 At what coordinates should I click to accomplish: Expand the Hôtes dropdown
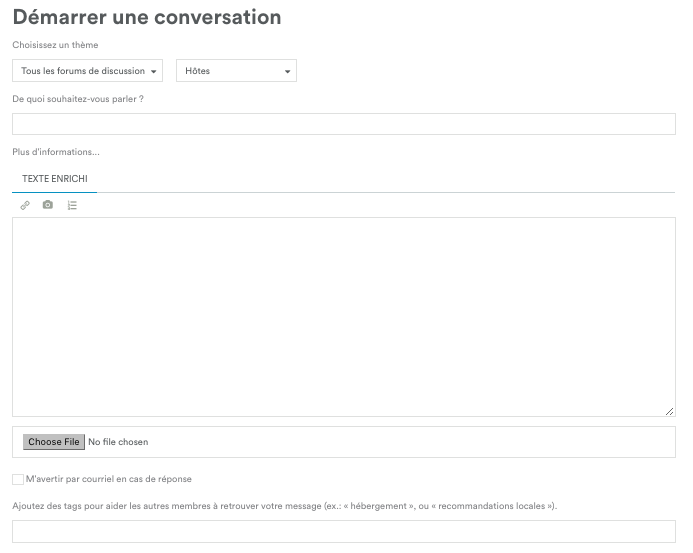coord(236,71)
